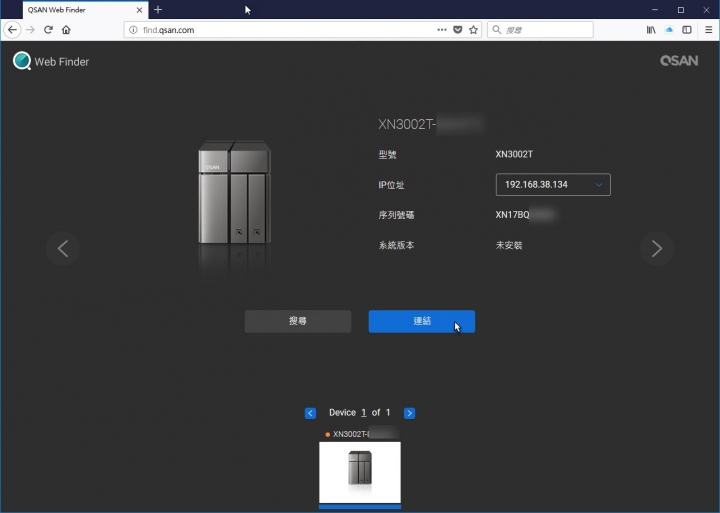
Task: Show next device with large right arrow
Action: (657, 249)
